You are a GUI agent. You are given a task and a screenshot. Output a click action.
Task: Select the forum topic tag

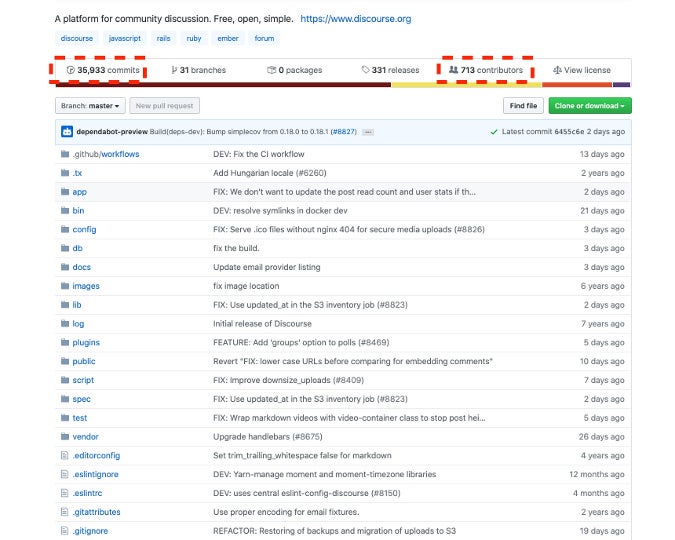tap(264, 38)
